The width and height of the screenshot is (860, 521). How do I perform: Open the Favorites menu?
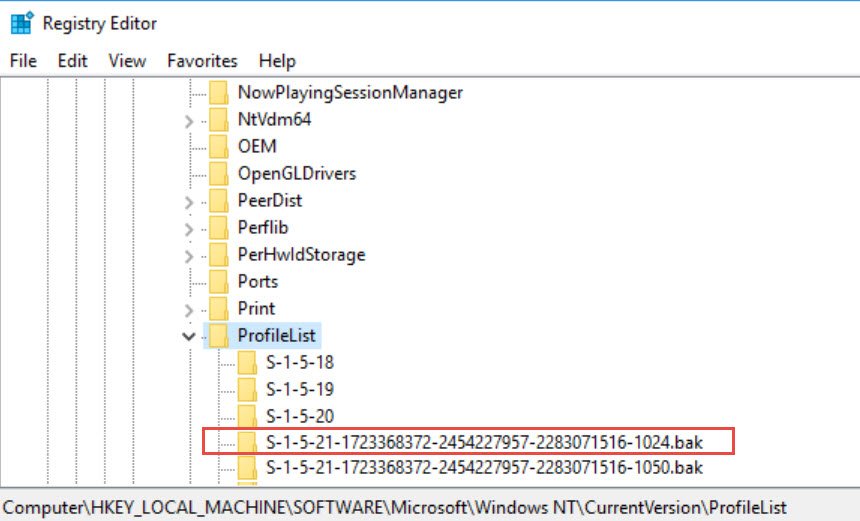point(202,60)
